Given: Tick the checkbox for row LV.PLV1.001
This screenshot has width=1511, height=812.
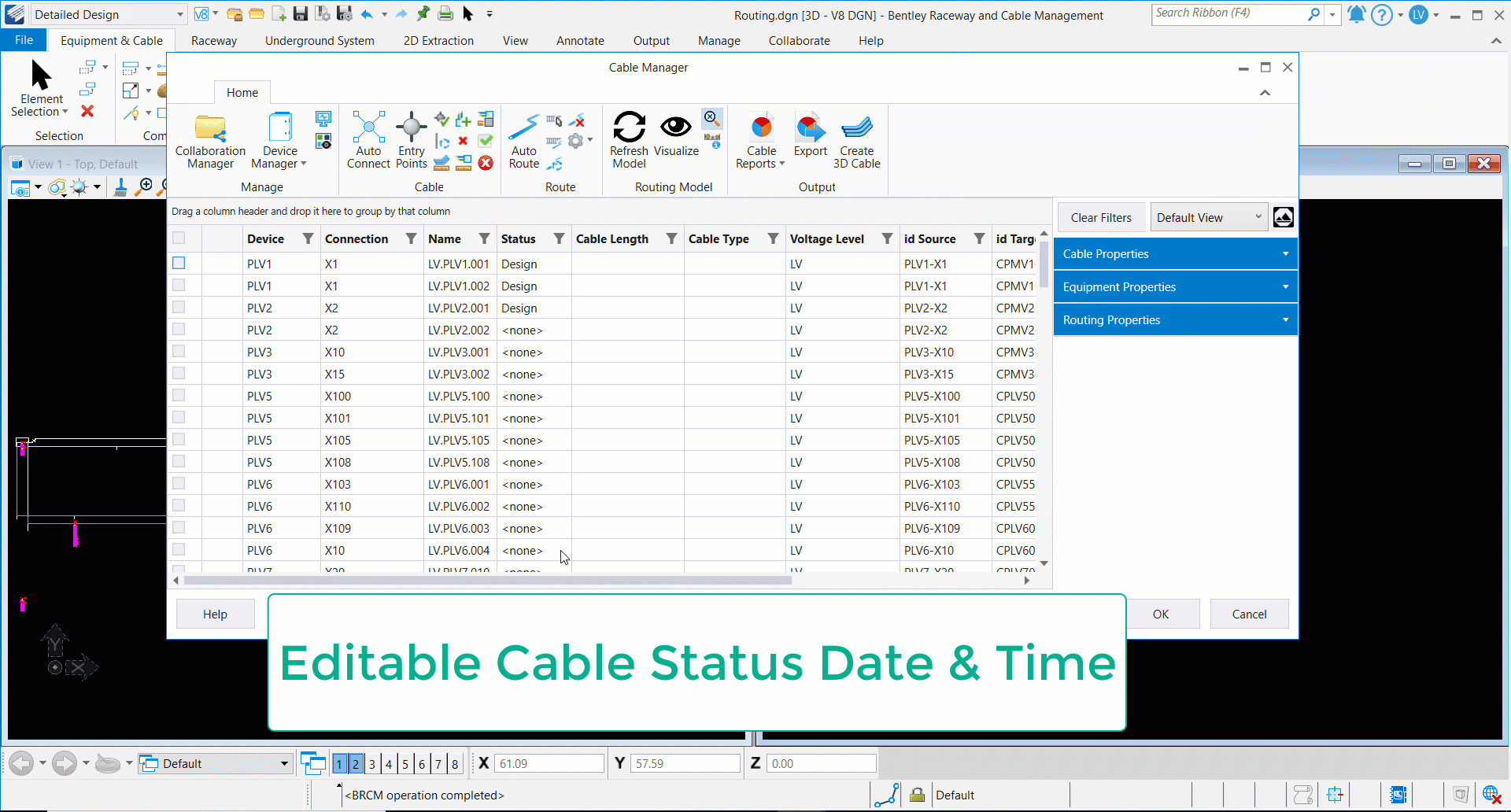Looking at the screenshot, I should coord(179,264).
